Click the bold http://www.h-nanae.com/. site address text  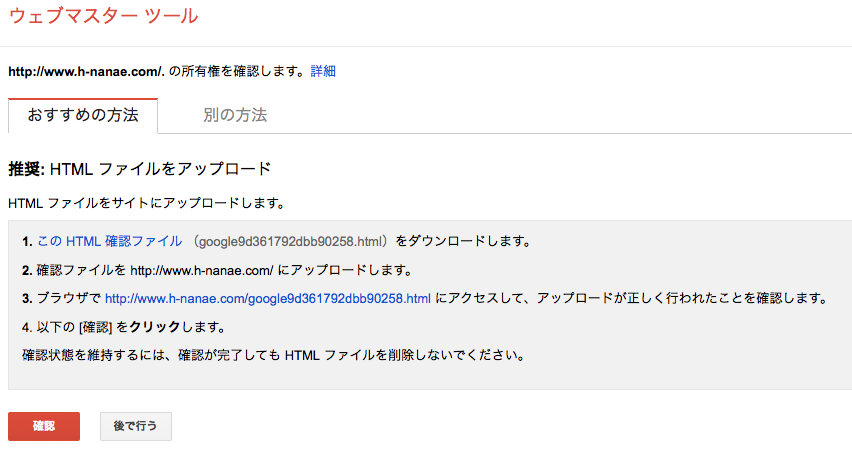click(x=86, y=71)
